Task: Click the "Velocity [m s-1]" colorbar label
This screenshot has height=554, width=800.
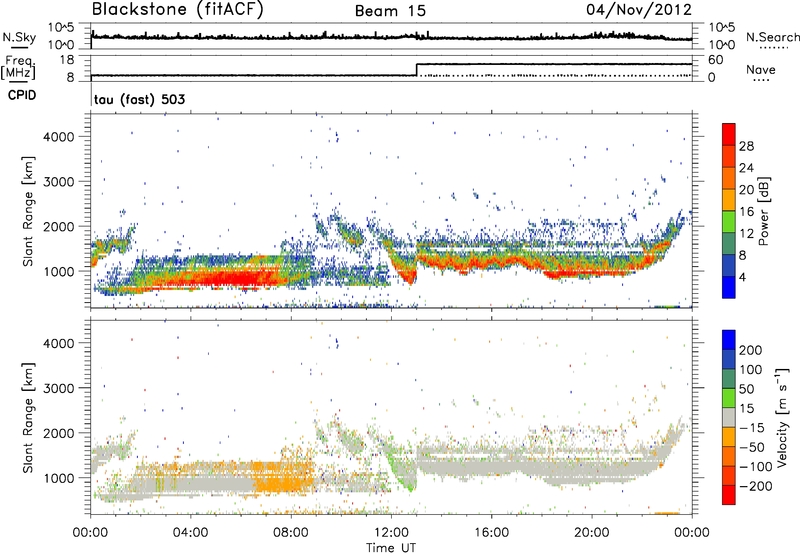Action: [x=781, y=417]
